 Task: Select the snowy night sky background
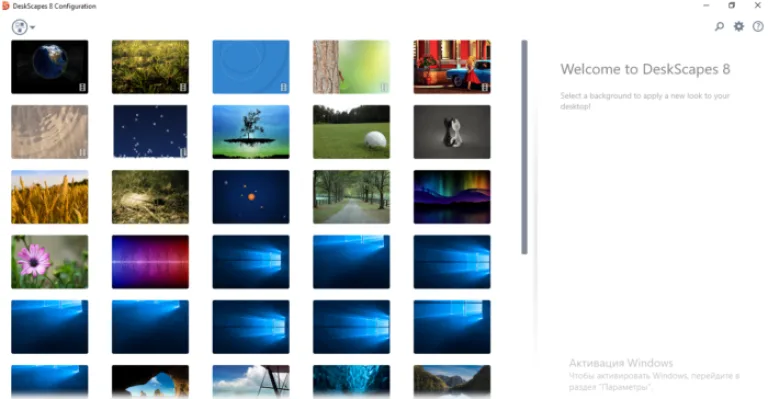click(x=150, y=132)
